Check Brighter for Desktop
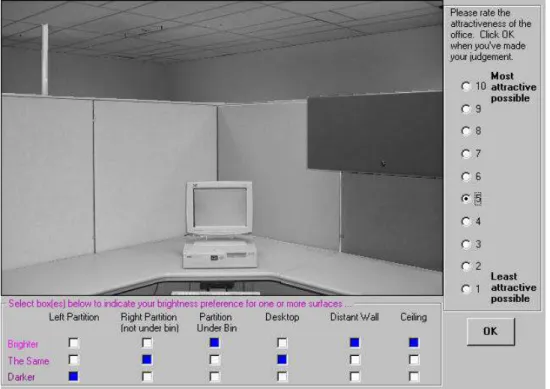550x389 pixels. click(282, 343)
